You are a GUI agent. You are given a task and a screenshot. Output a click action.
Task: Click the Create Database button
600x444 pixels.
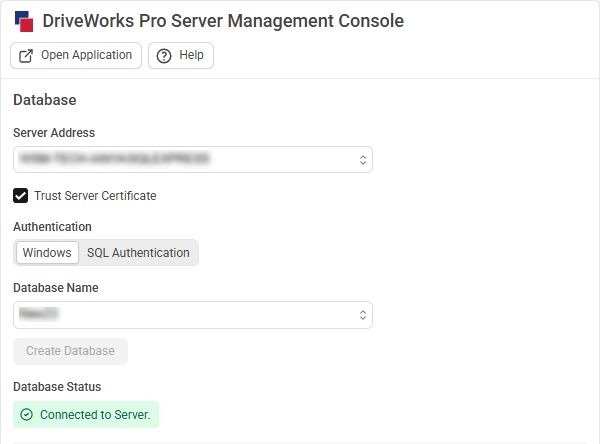pos(70,351)
